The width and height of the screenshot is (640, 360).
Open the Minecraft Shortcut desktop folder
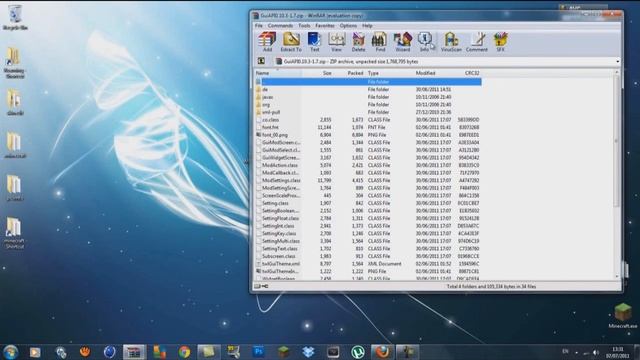pyautogui.click(x=14, y=233)
